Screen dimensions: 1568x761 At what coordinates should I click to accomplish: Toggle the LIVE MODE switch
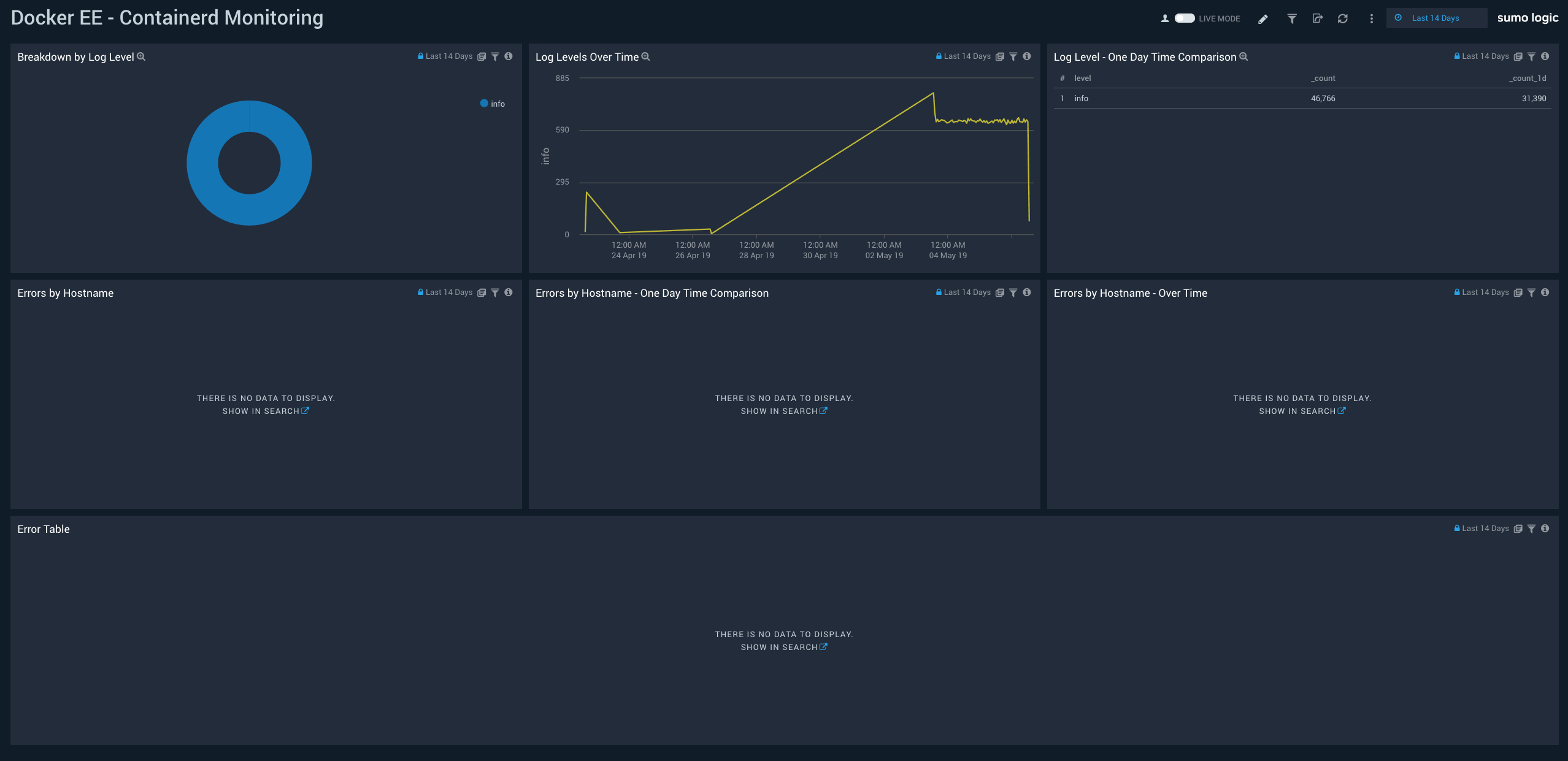point(1185,18)
